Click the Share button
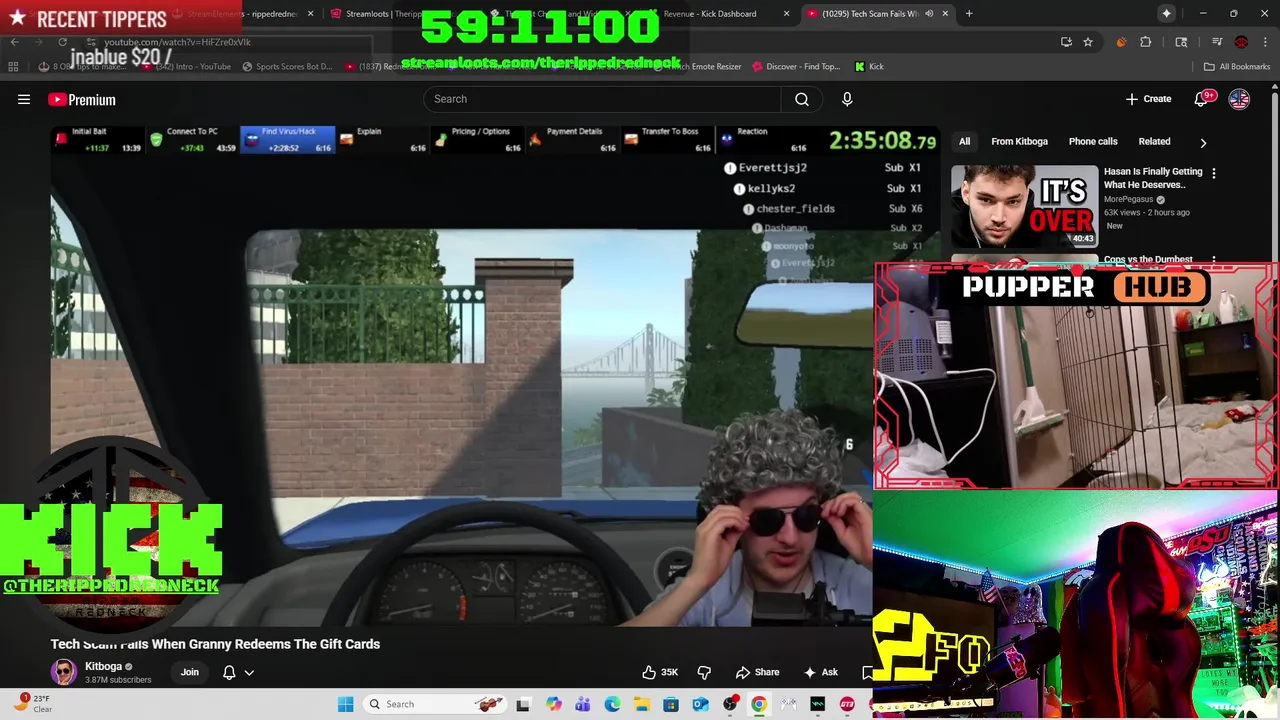Viewport: 1280px width, 720px height. click(757, 672)
